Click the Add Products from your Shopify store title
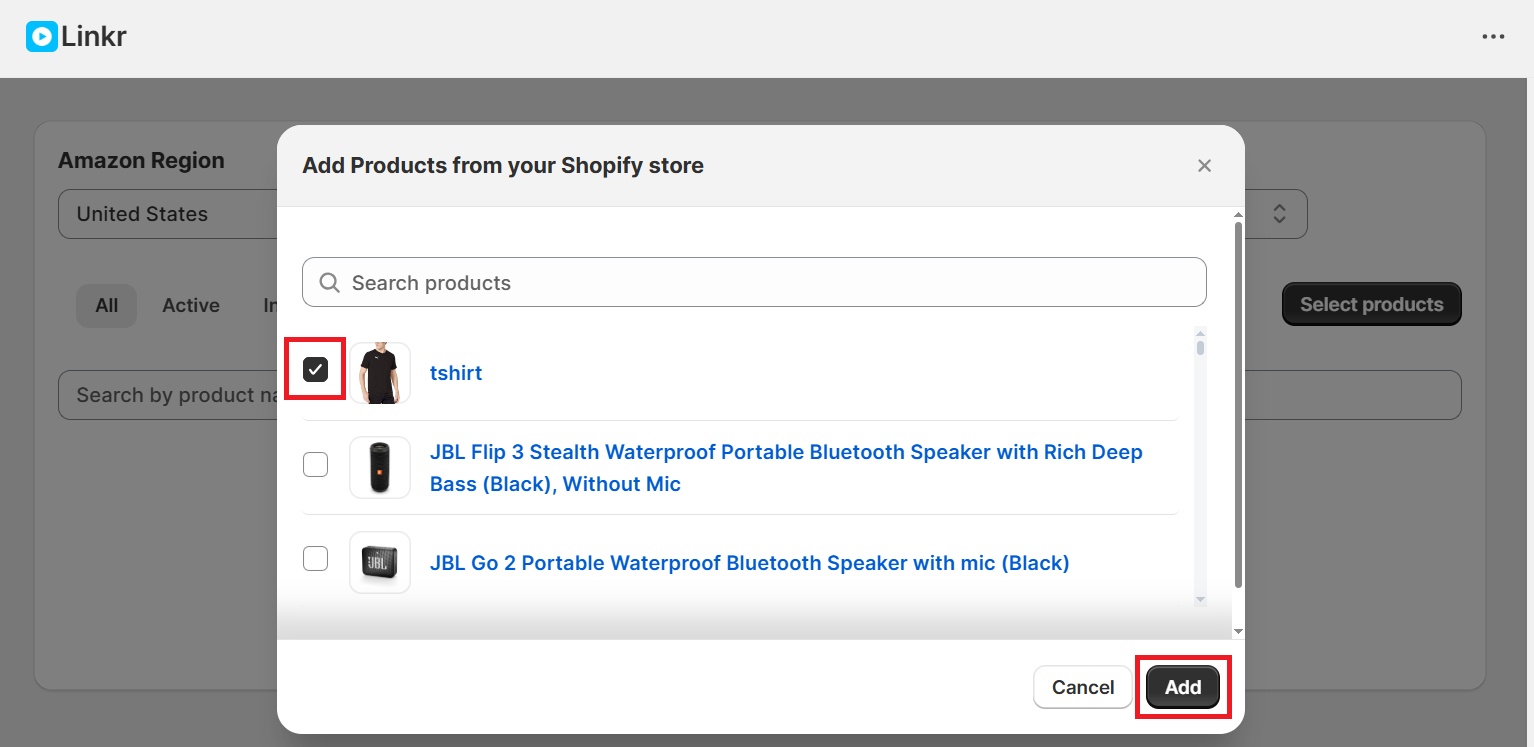 coord(503,165)
